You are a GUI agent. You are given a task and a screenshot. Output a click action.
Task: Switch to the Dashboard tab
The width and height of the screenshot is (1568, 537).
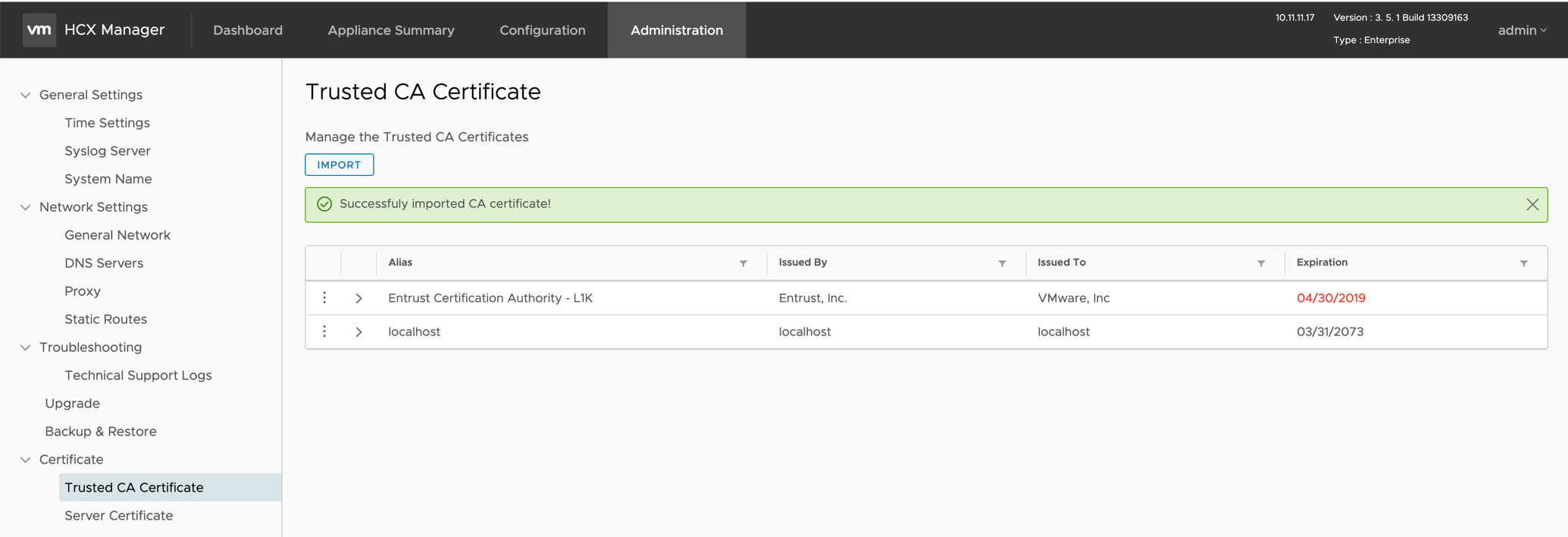click(248, 30)
